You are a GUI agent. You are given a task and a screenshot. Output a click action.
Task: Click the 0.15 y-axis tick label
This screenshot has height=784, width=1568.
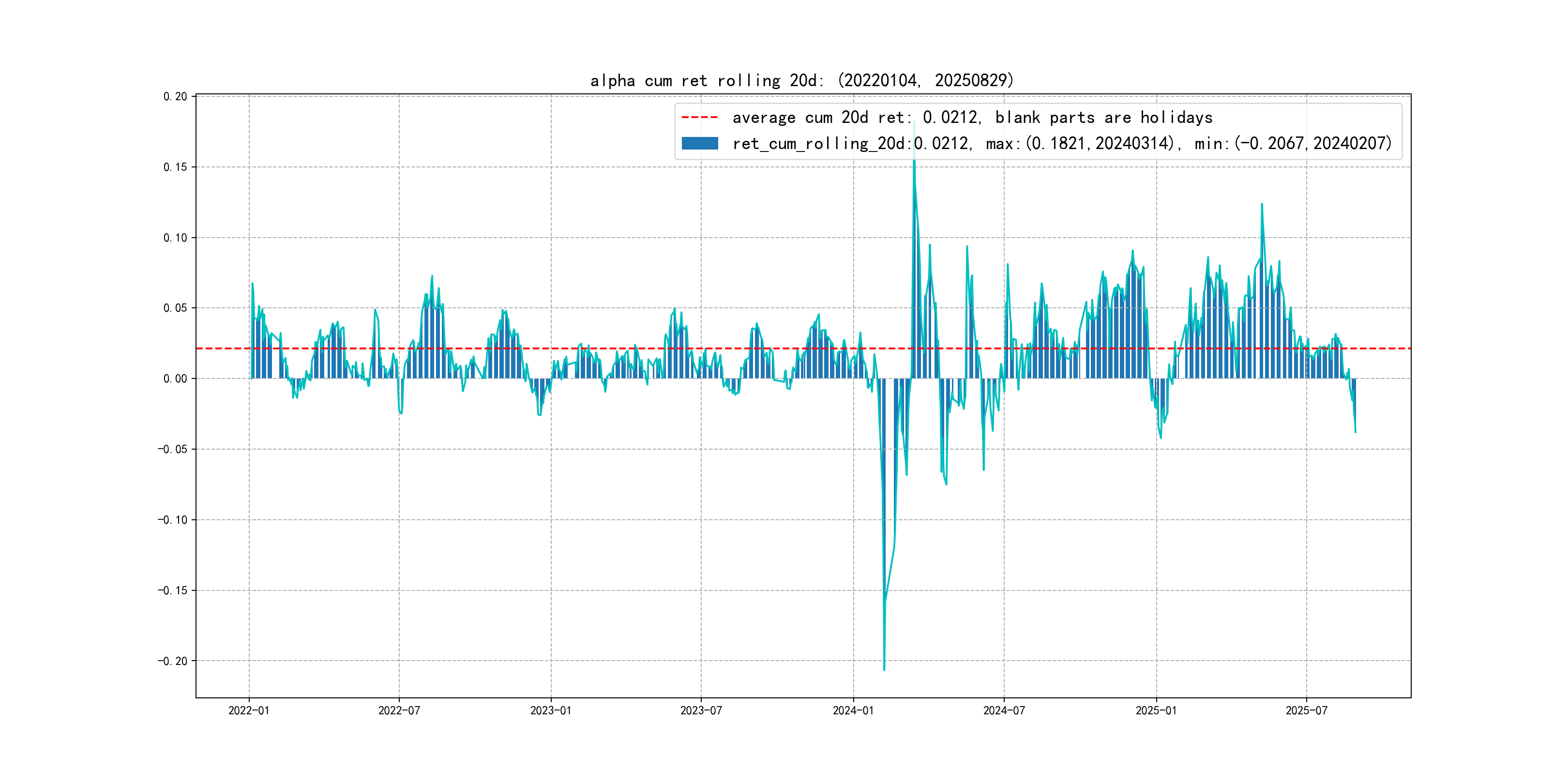pyautogui.click(x=175, y=167)
